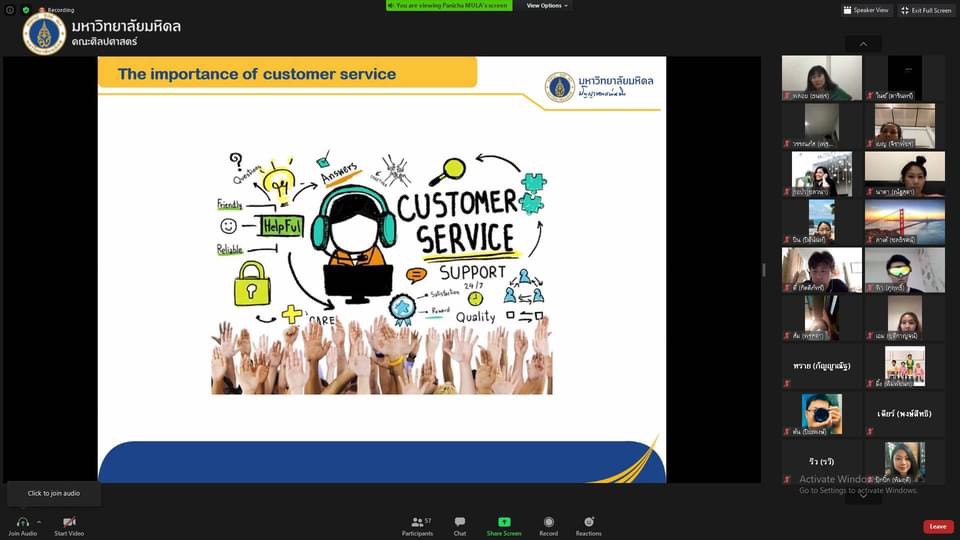Click the green Share Screen icon

tap(504, 521)
